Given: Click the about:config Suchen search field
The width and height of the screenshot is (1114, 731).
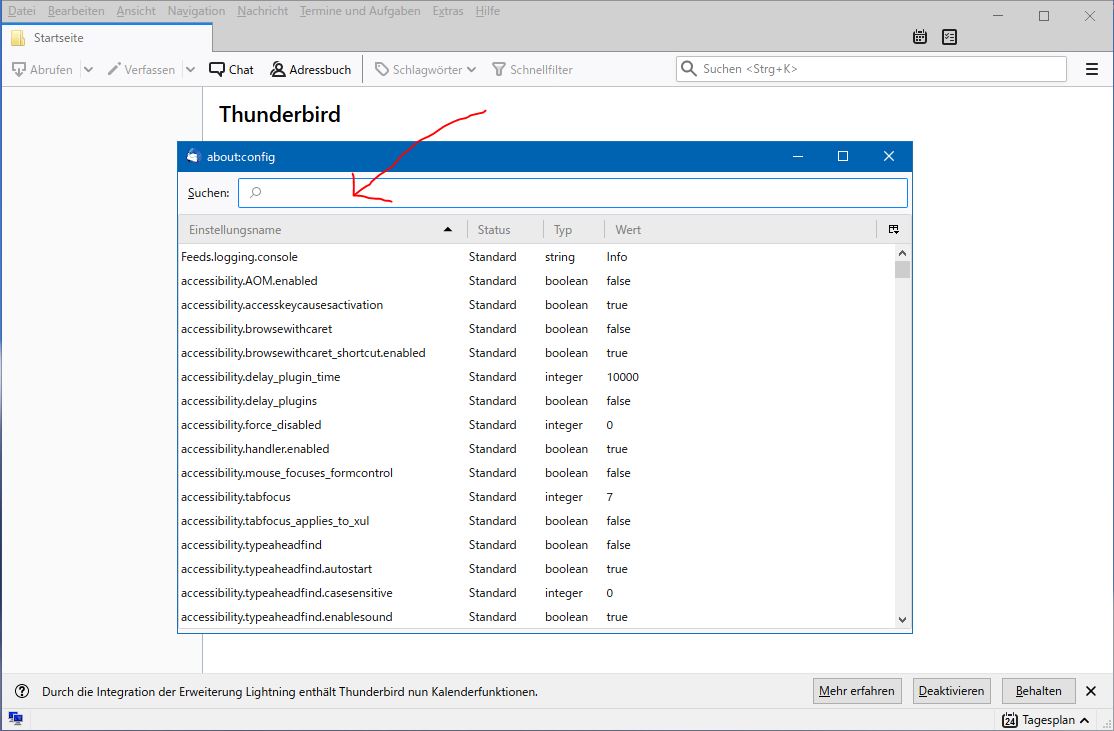Looking at the screenshot, I should point(572,192).
